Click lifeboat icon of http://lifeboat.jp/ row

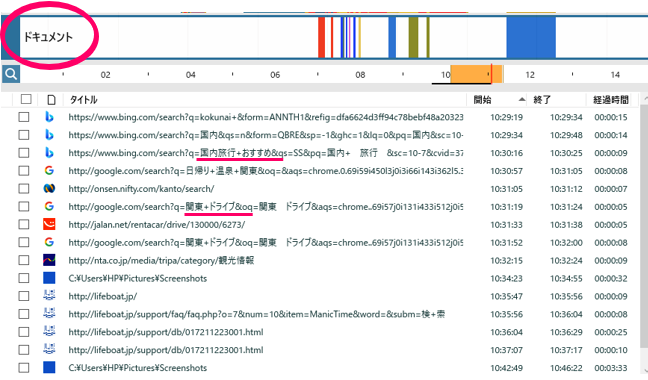tap(49, 296)
